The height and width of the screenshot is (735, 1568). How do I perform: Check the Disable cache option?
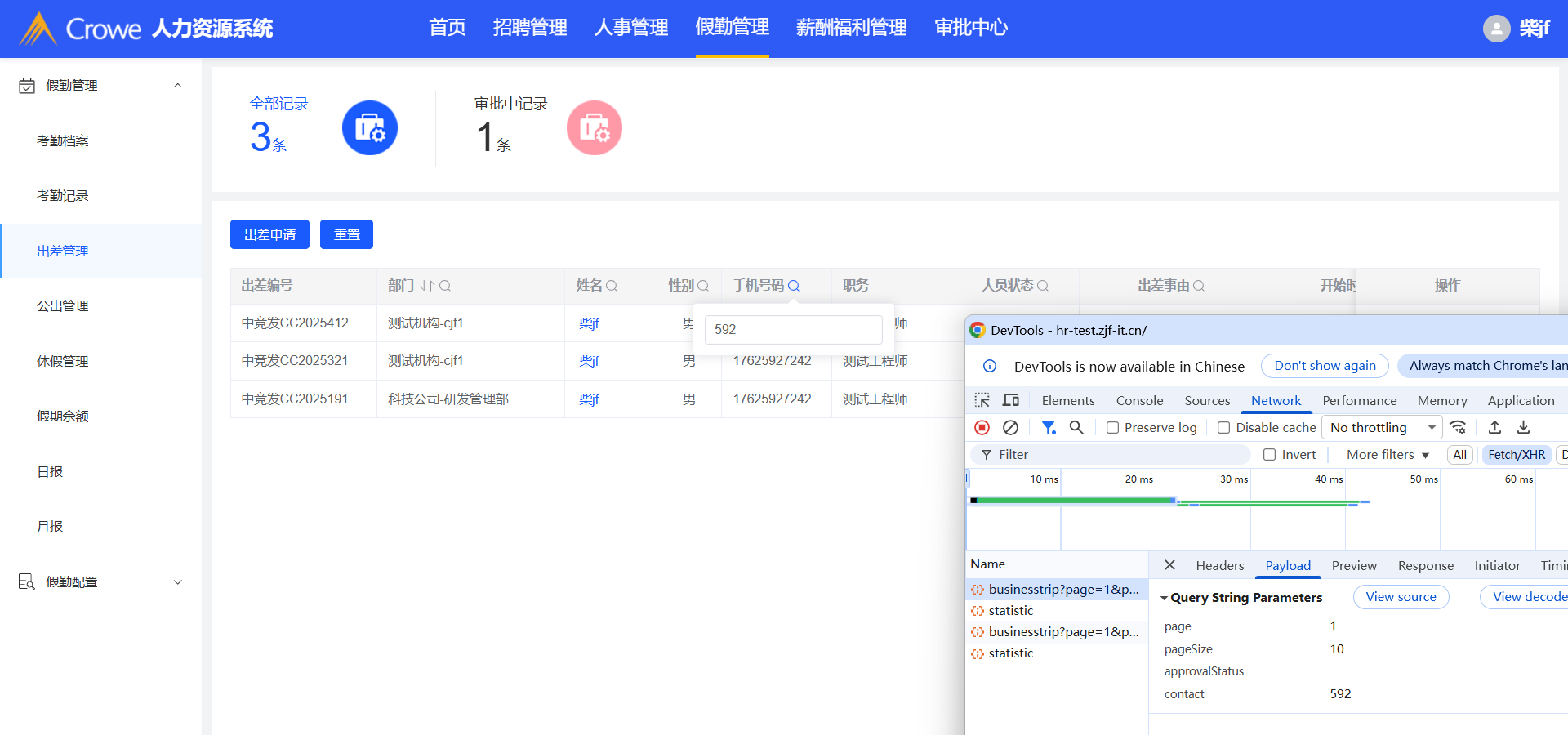[1223, 428]
